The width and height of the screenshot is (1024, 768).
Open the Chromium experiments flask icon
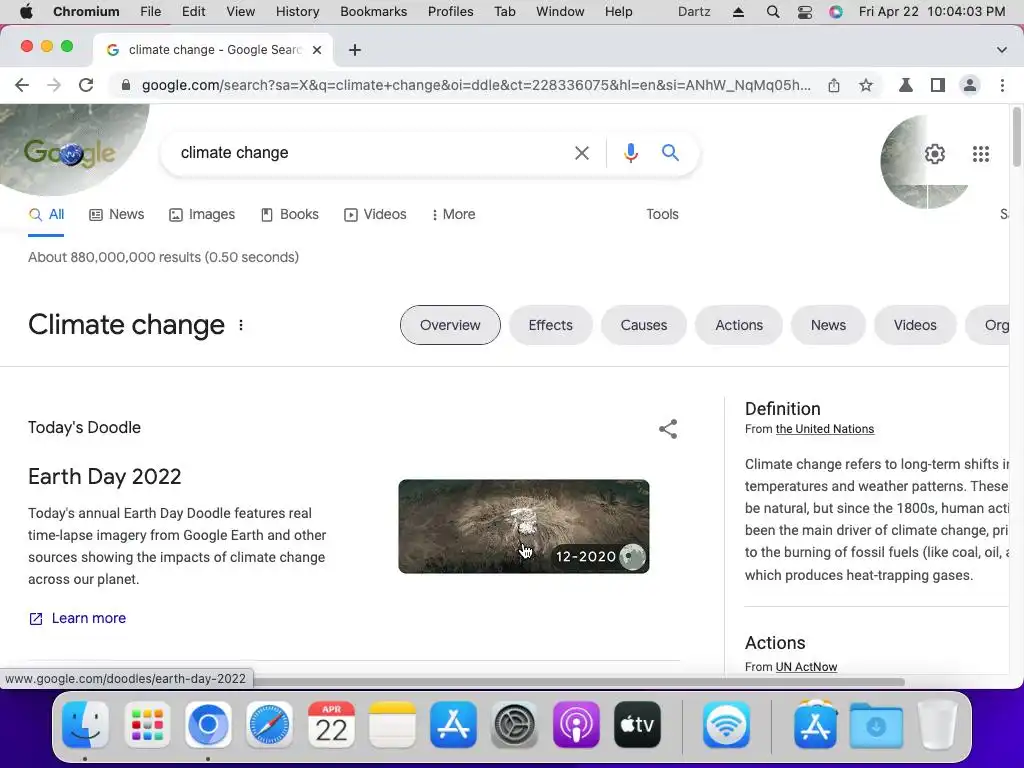click(x=906, y=85)
